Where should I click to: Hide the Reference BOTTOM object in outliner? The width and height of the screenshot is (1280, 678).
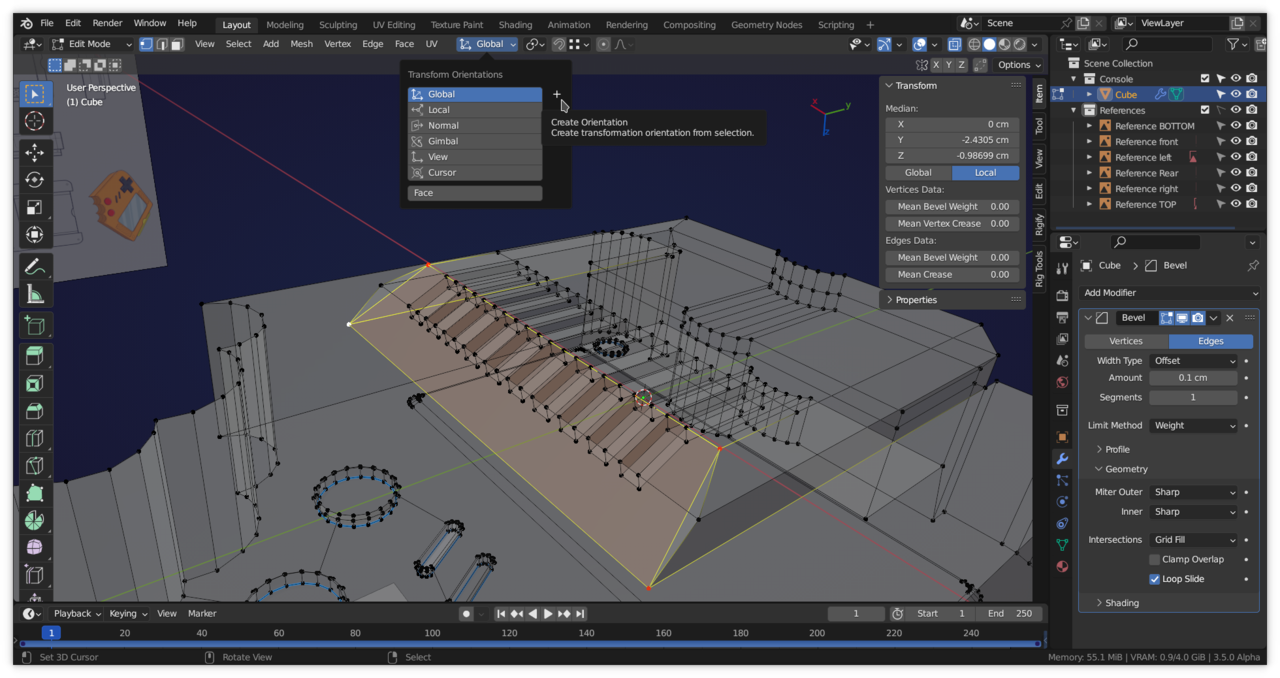[x=1236, y=126]
